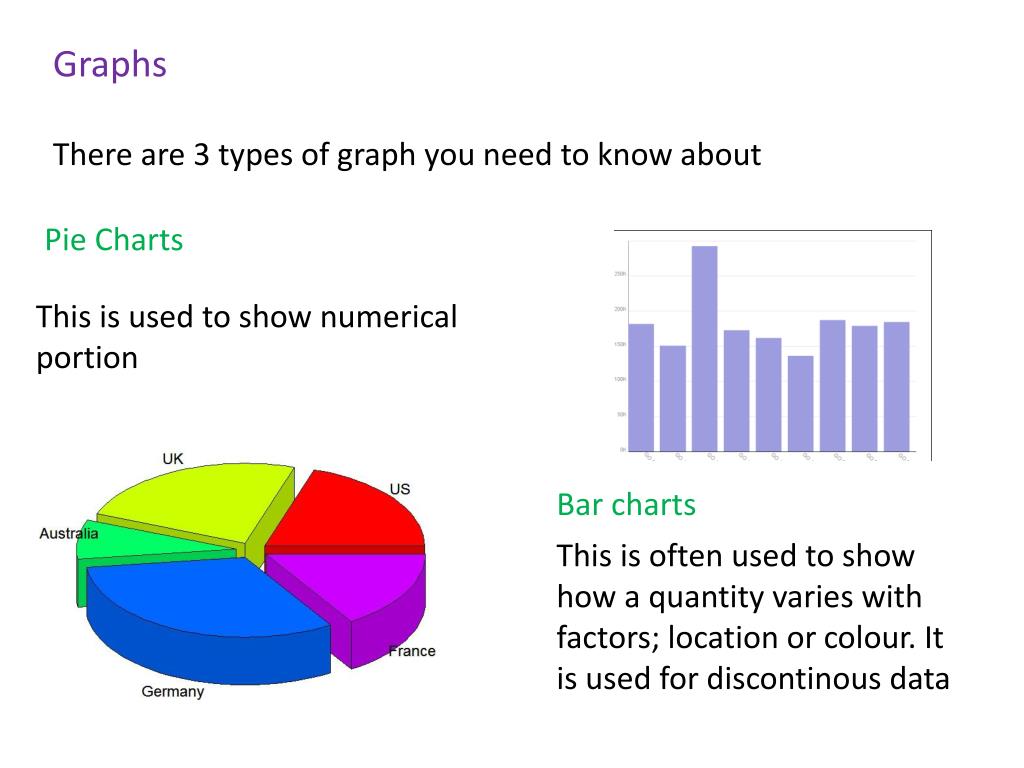This screenshot has height=768, width=1024.
Task: Click the "This is used to show numerical portion" text
Action: (x=246, y=337)
